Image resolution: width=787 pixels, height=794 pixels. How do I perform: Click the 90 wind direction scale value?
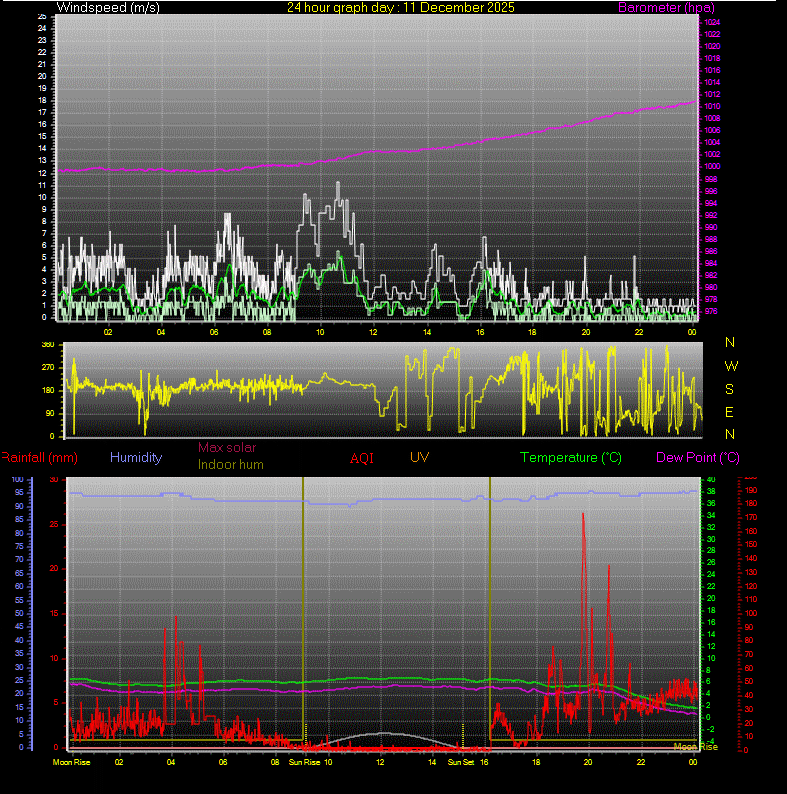50,414
